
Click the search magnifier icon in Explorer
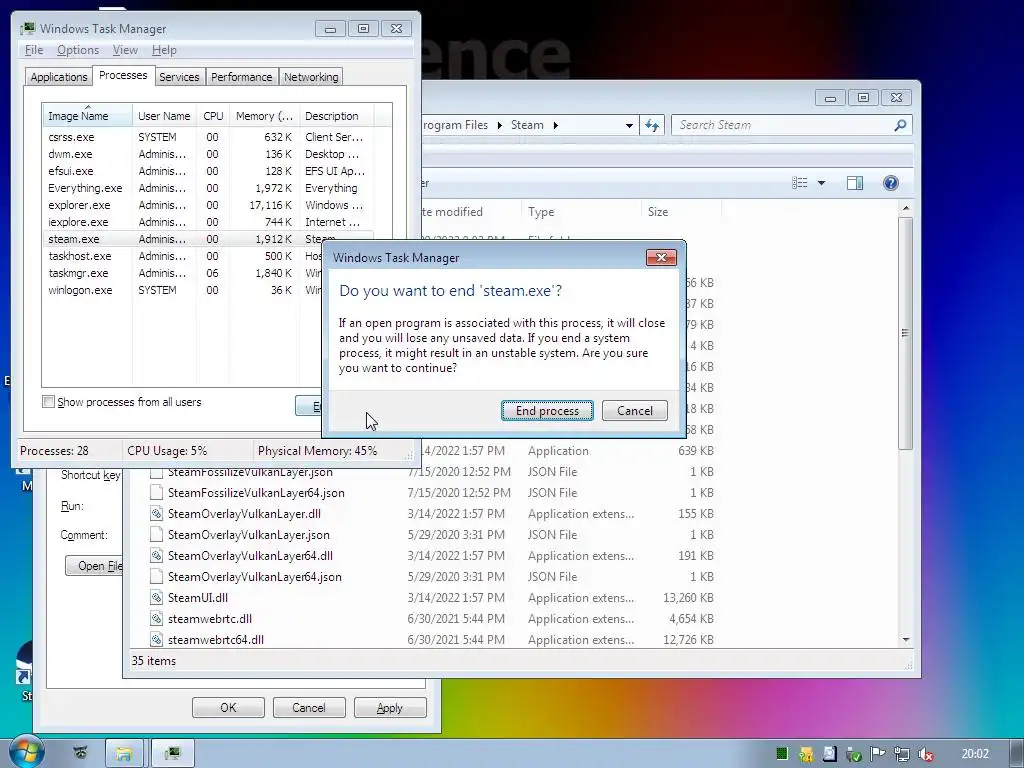click(x=901, y=125)
